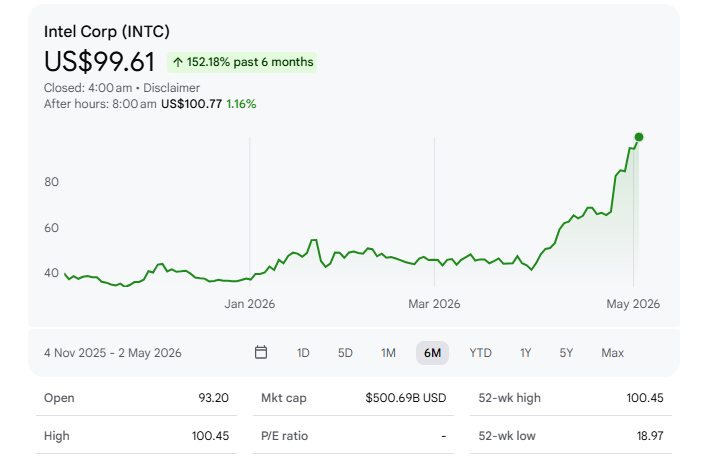
Task: Click the 52-wk high label
Action: [509, 398]
